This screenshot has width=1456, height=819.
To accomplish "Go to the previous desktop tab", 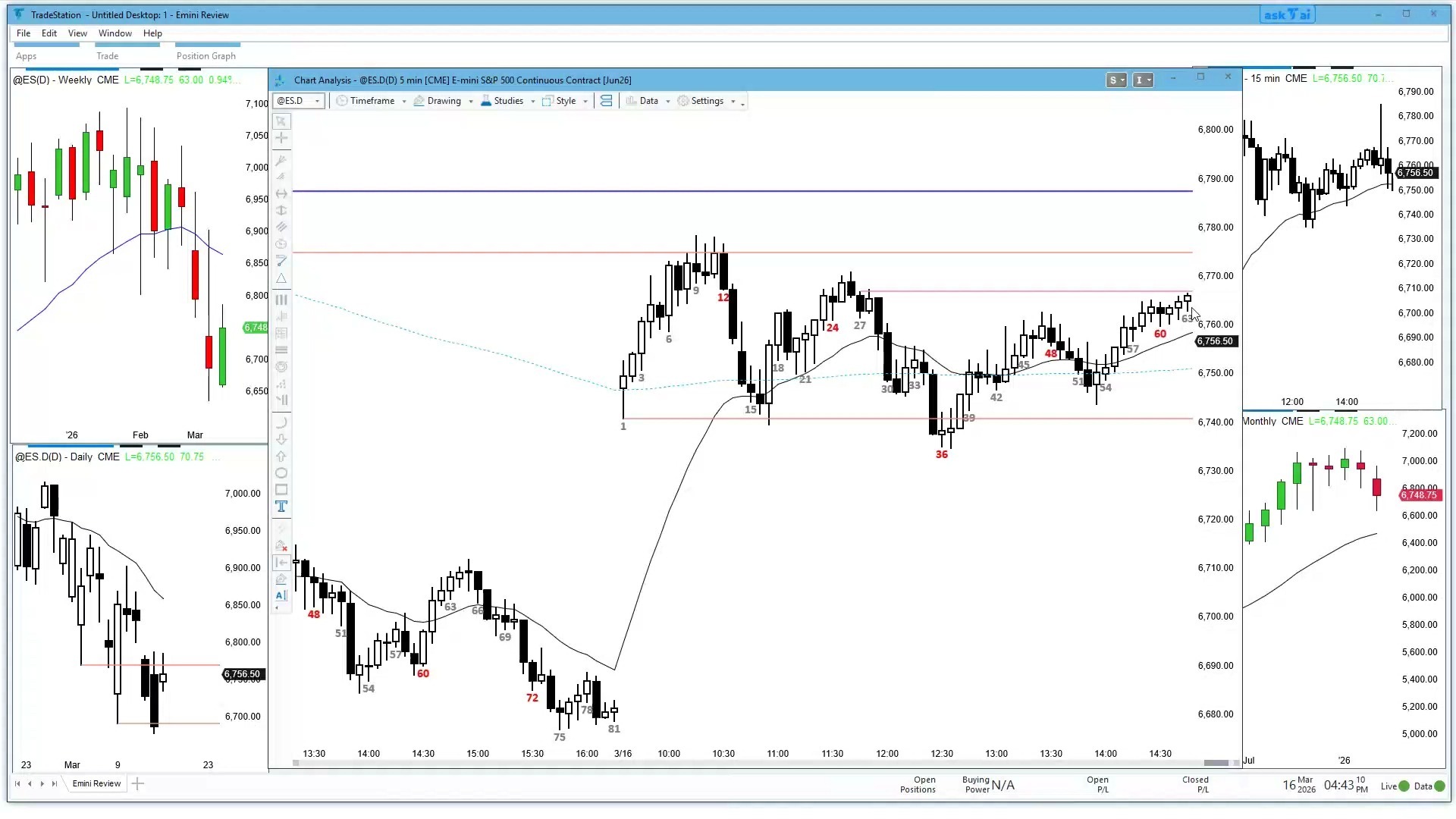I will (30, 784).
